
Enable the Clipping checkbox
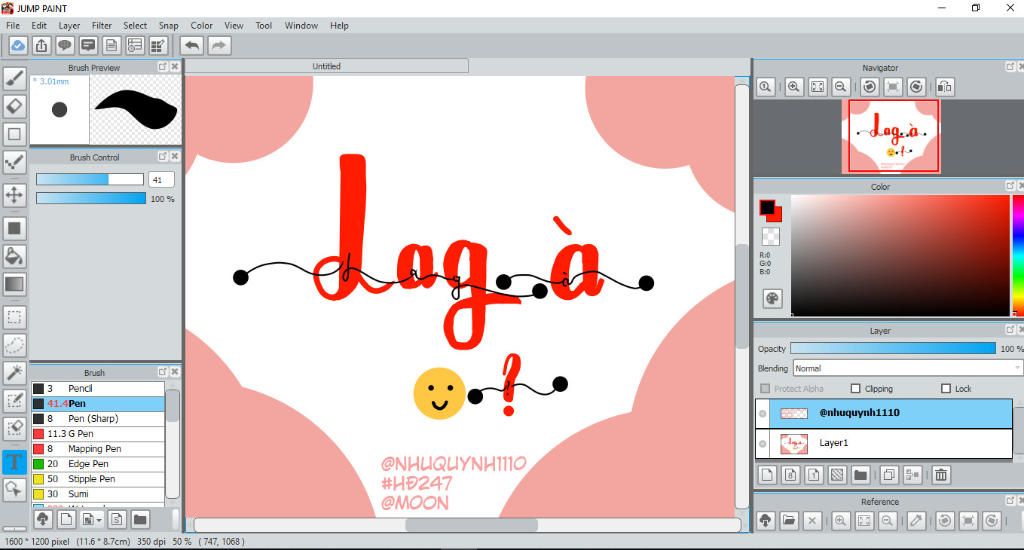point(856,389)
